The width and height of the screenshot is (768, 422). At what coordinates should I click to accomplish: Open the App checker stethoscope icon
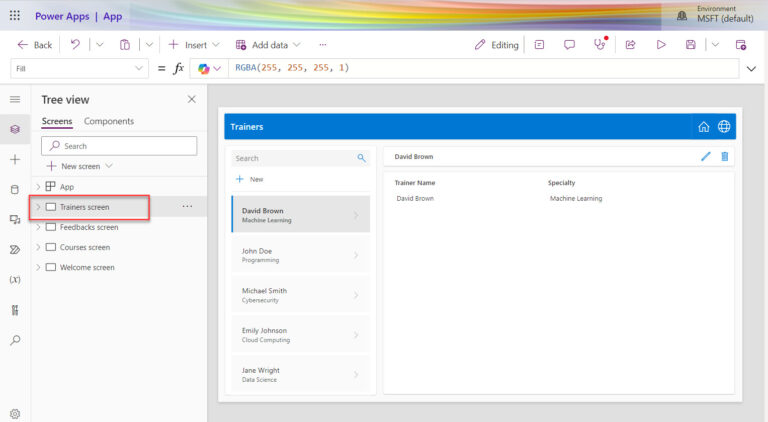pos(600,45)
